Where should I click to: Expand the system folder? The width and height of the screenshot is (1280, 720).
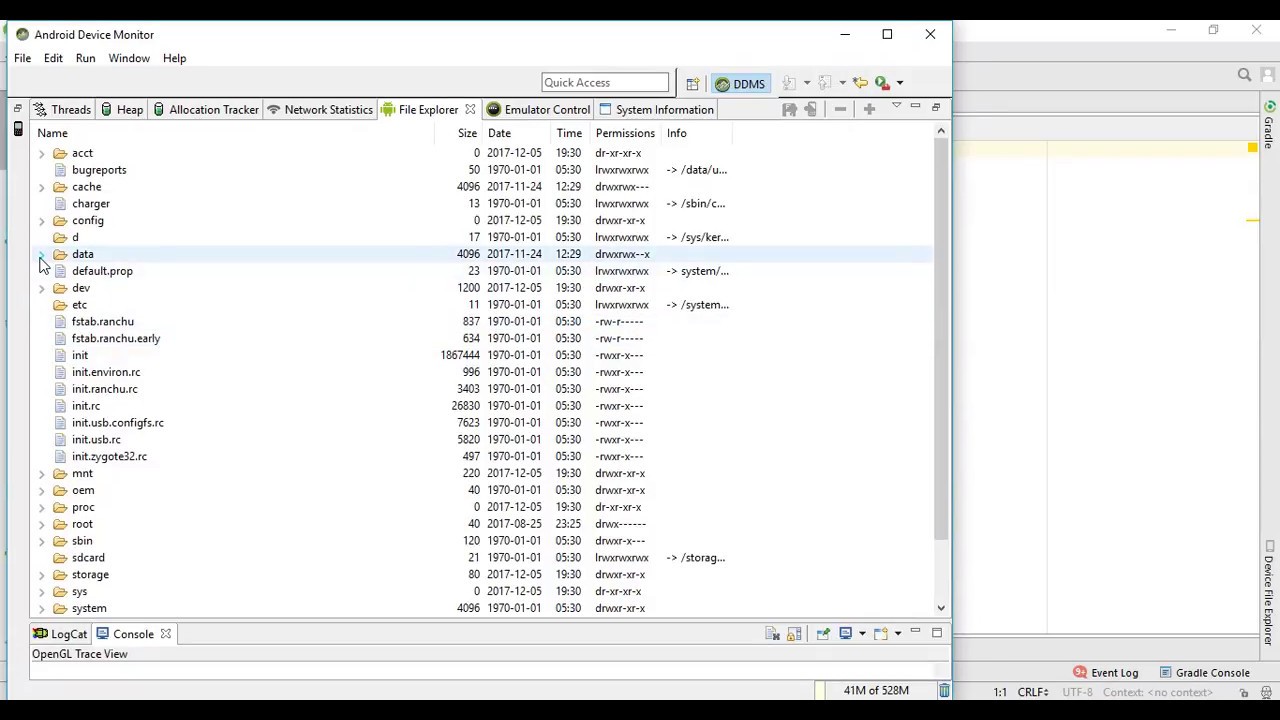(41, 608)
